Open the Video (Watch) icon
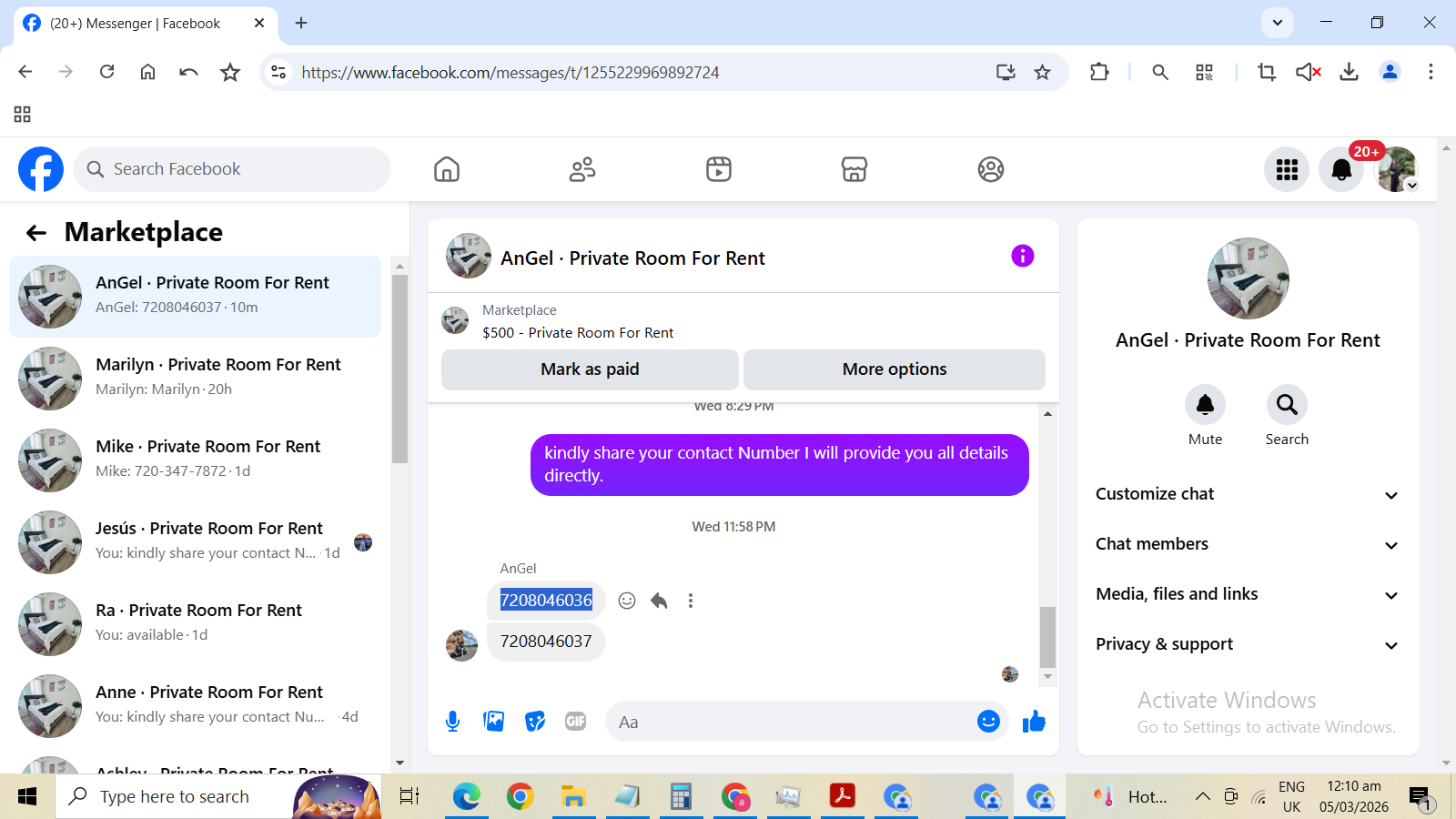The height and width of the screenshot is (819, 1456). [x=719, y=169]
